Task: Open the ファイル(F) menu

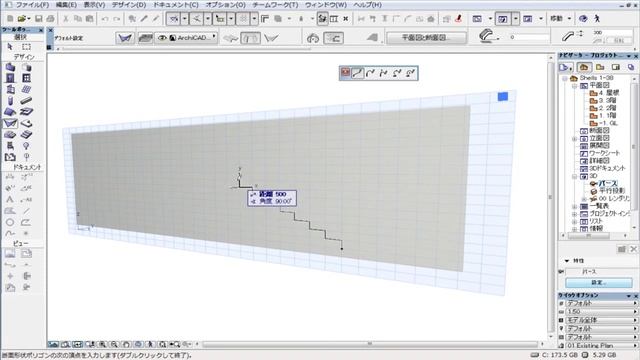Action: point(32,5)
